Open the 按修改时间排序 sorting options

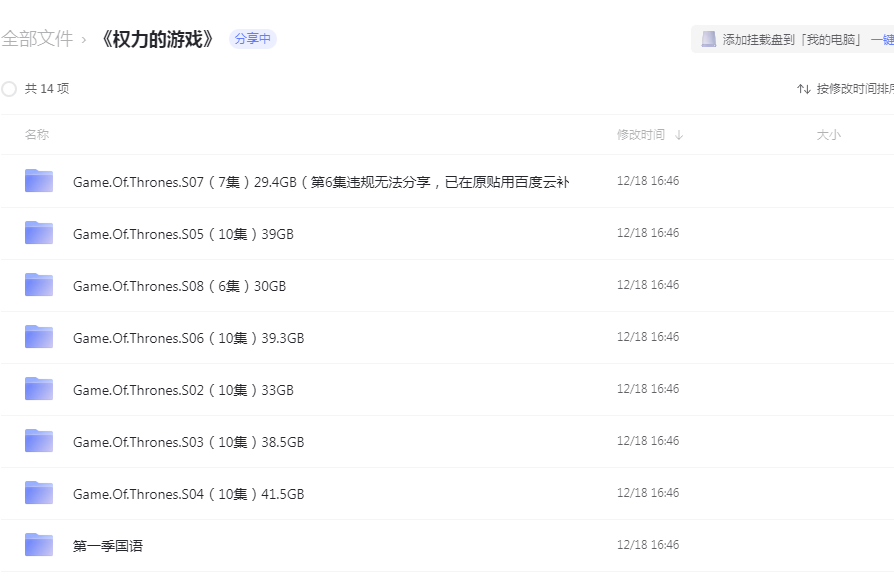[x=848, y=88]
